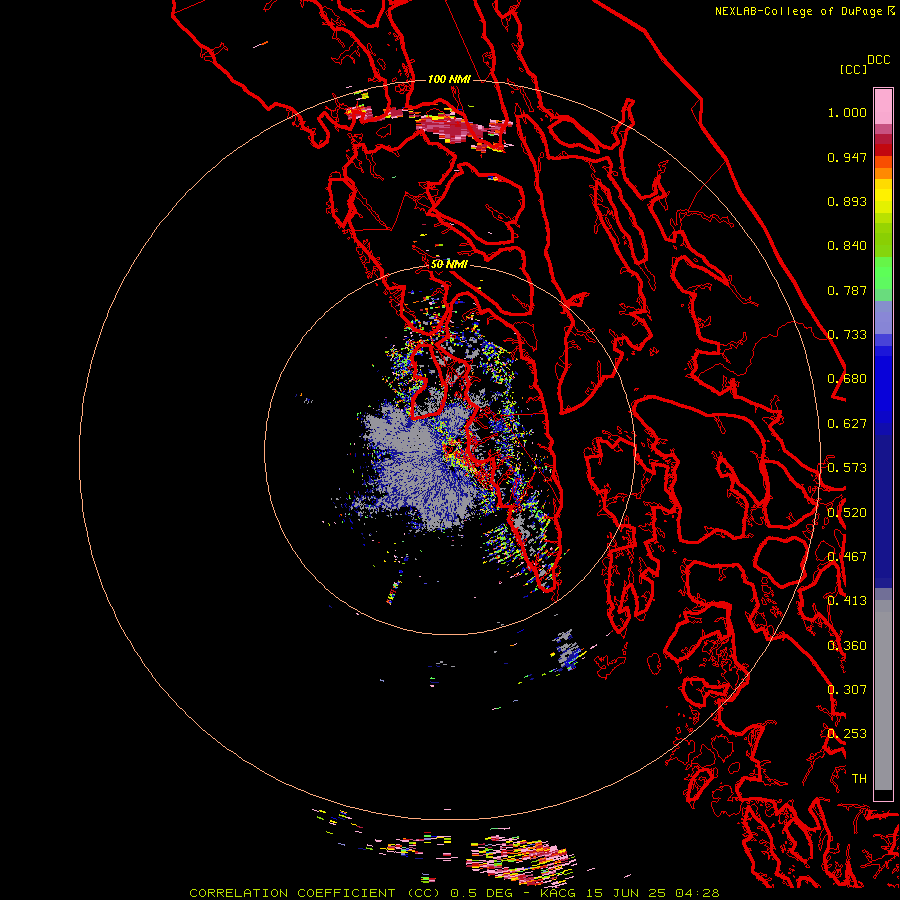Select the 0.413 scale value
The image size is (900, 900).
click(847, 601)
